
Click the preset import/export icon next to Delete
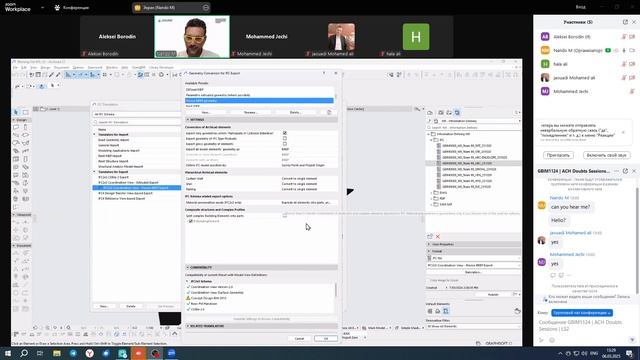coord(329,112)
